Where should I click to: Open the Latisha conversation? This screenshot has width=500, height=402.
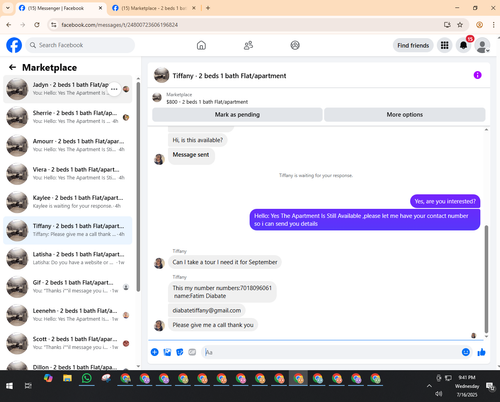68,258
